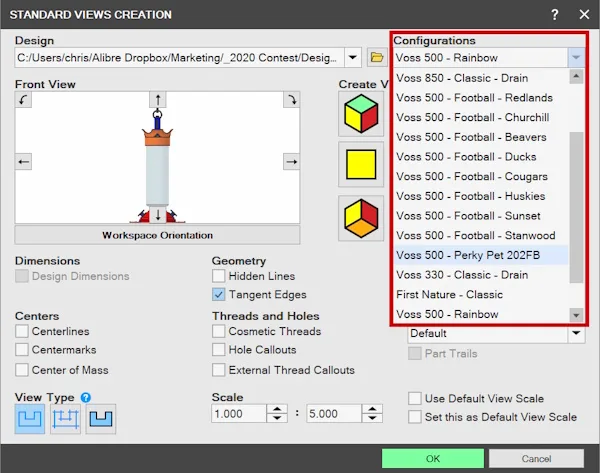Click the Cancel button

(x=536, y=458)
